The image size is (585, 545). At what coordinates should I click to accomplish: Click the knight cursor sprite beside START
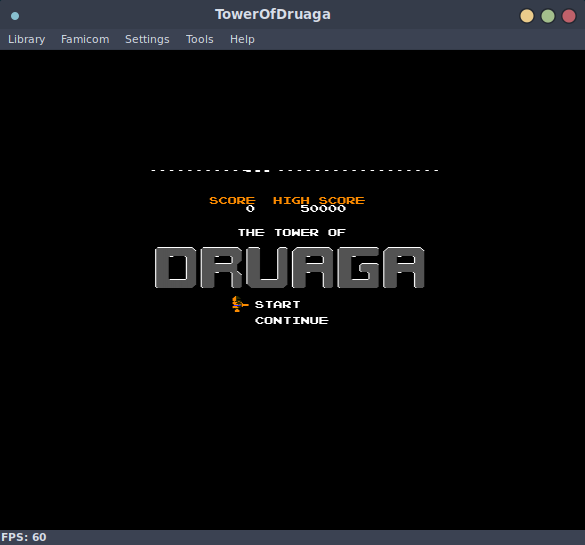[x=239, y=304]
